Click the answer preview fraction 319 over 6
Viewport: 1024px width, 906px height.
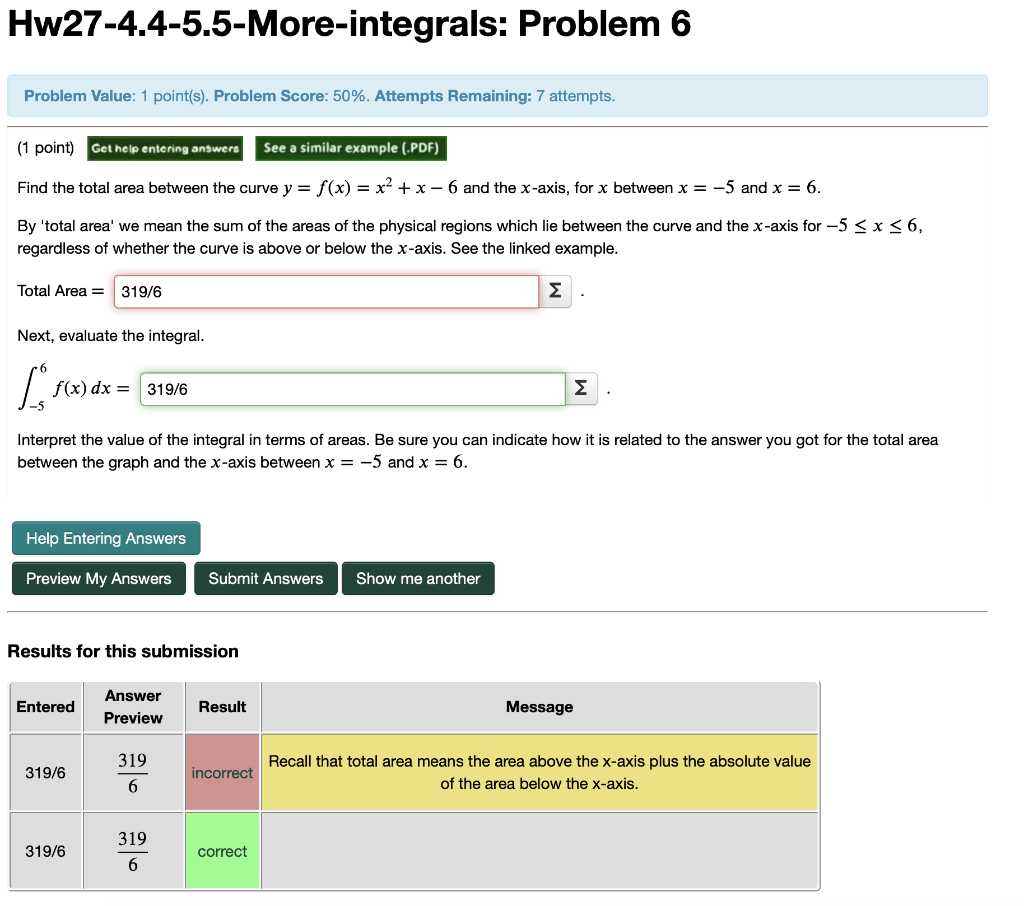tap(133, 772)
